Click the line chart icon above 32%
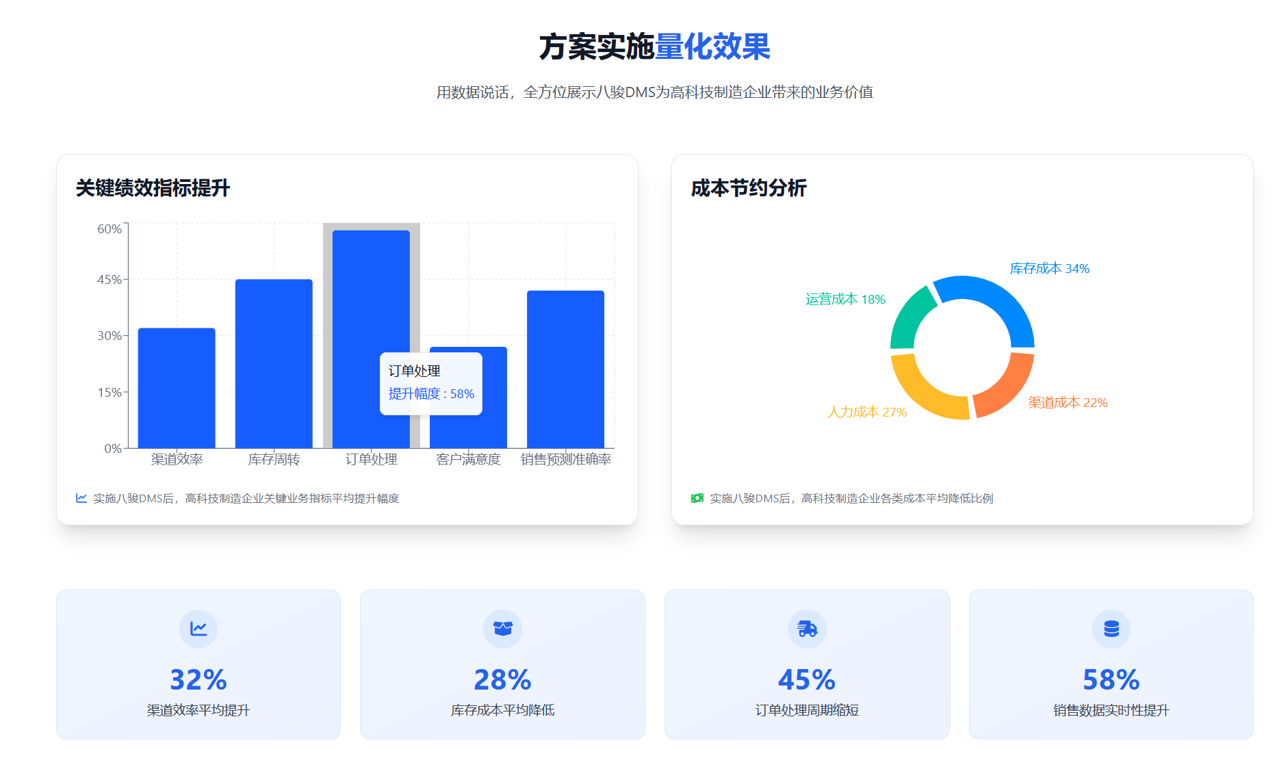The image size is (1279, 784). point(198,629)
